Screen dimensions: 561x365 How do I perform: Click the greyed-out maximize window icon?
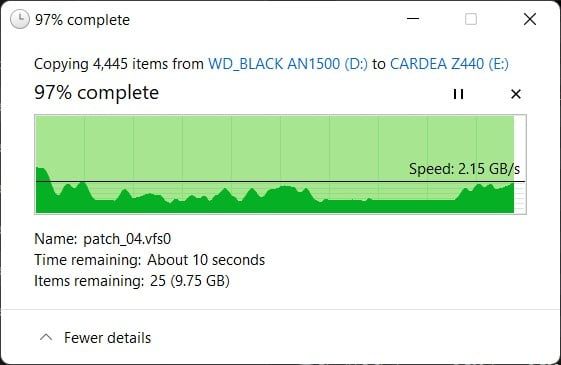pyautogui.click(x=471, y=19)
